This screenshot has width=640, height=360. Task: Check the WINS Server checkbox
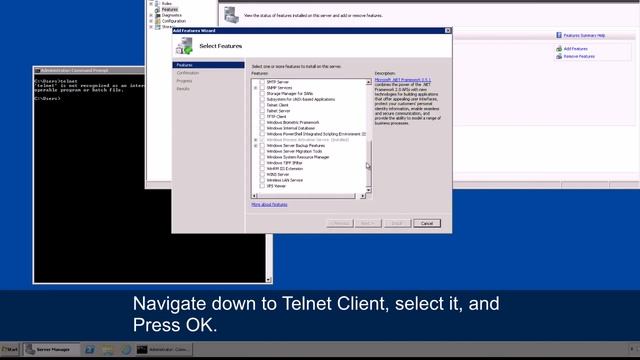point(262,174)
